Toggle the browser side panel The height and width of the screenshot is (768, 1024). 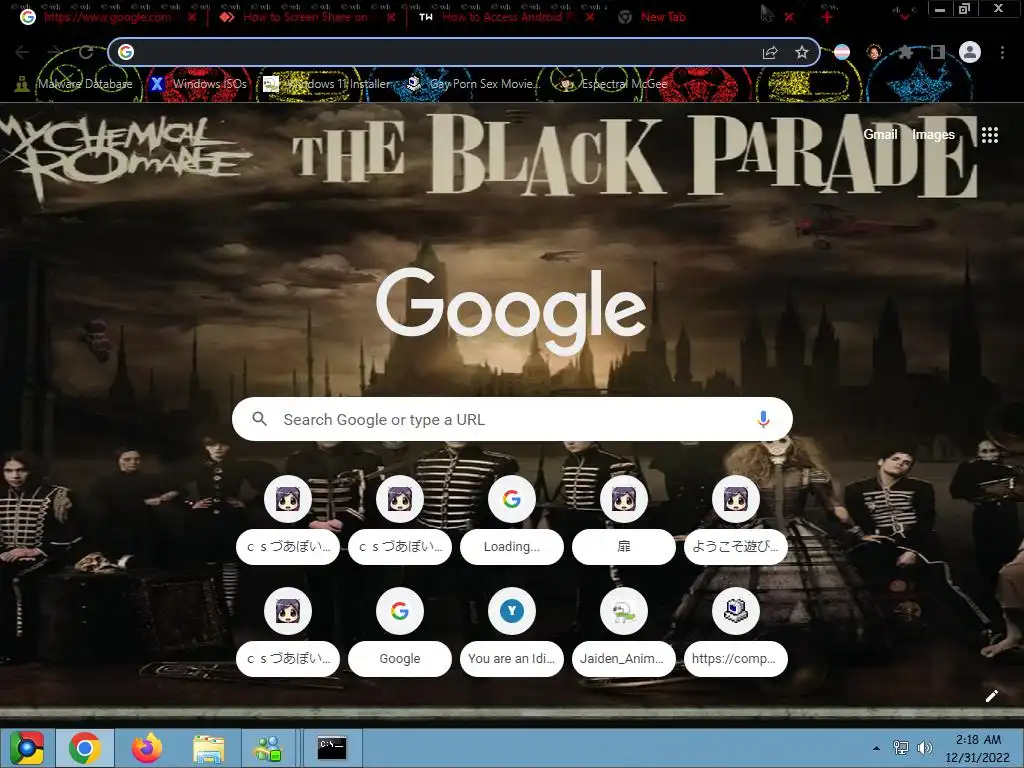pyautogui.click(x=938, y=52)
